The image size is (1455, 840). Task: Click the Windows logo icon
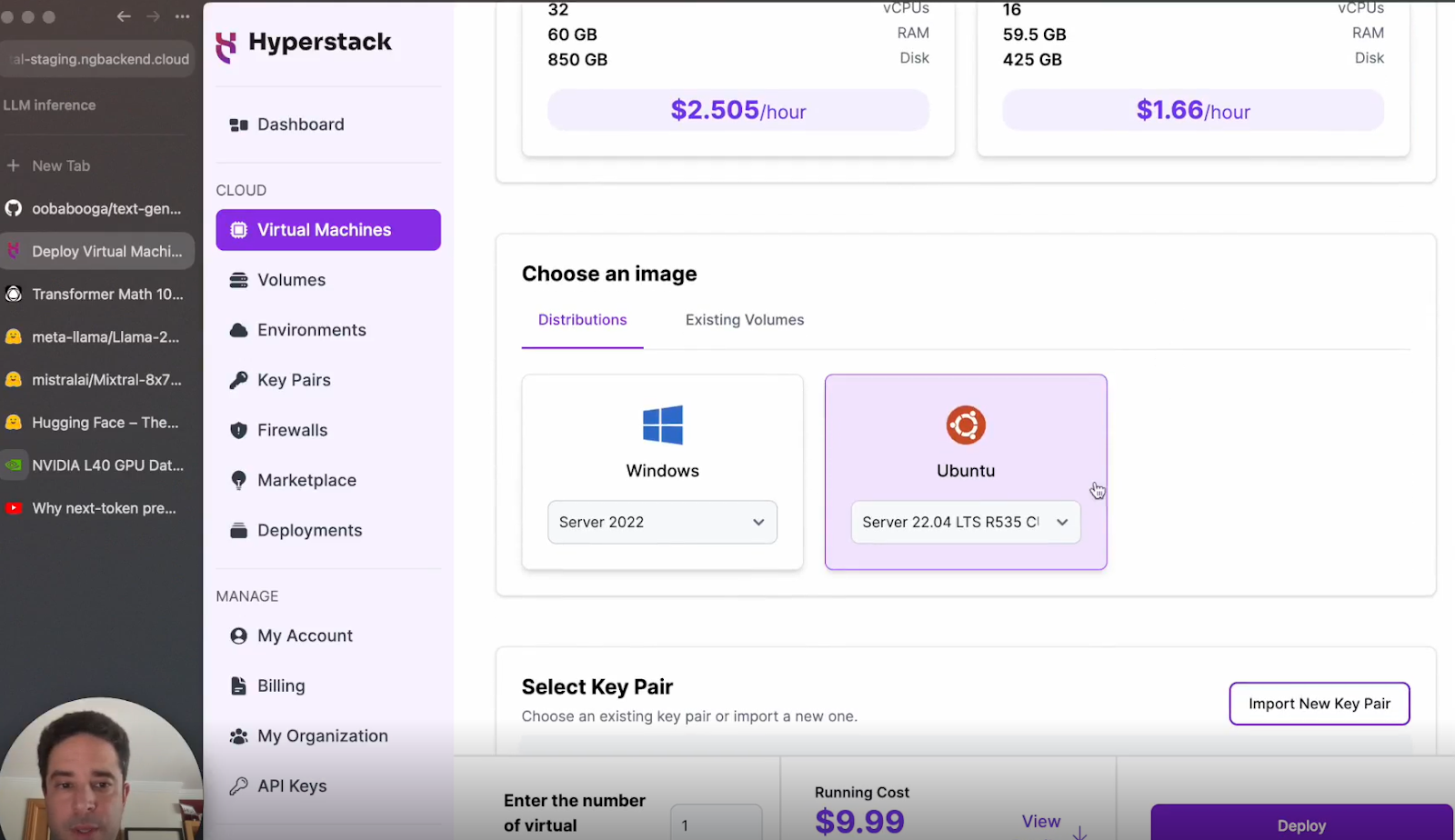(x=662, y=425)
